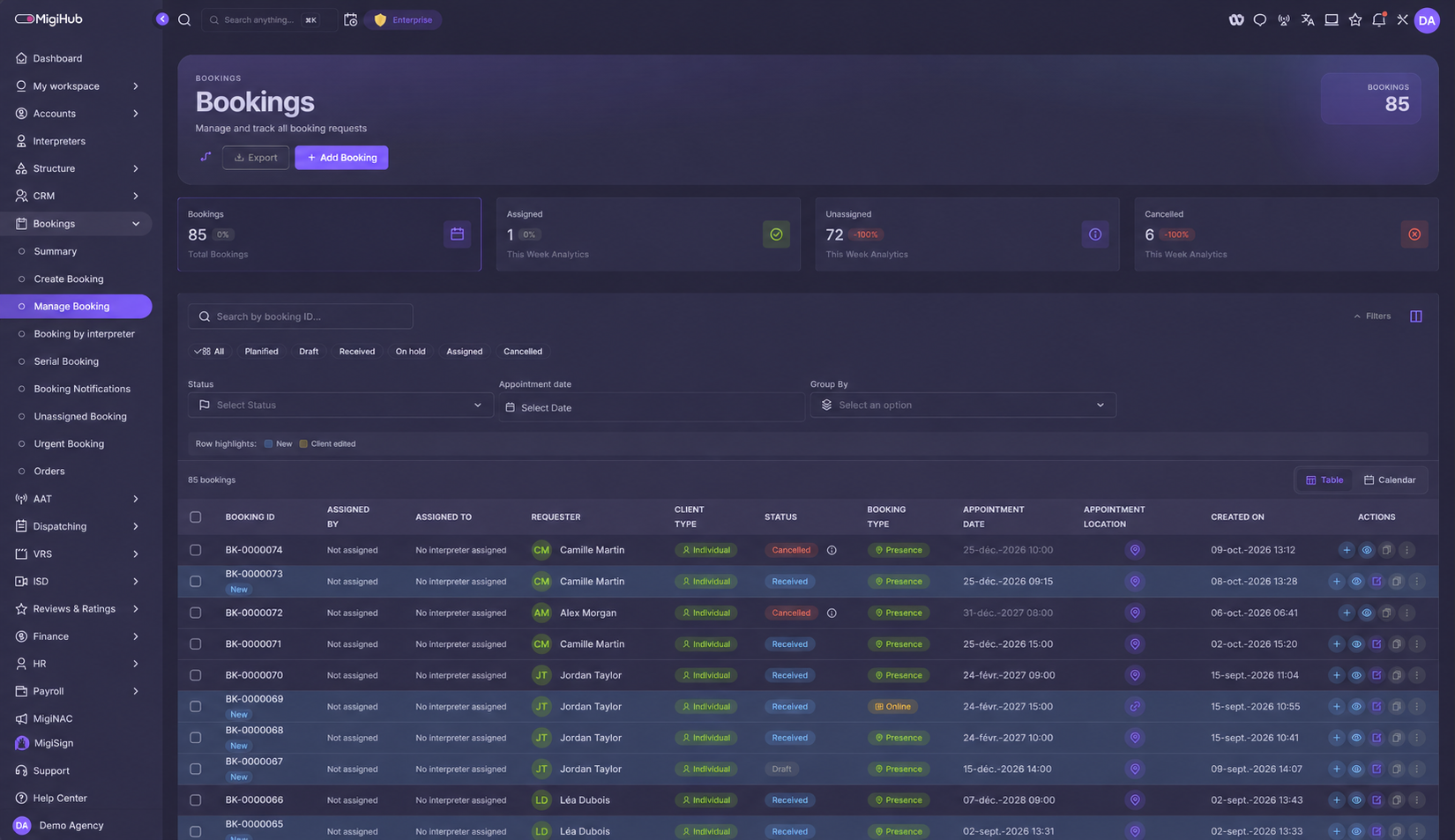Image resolution: width=1455 pixels, height=840 pixels.
Task: Click the favorites star icon in header
Action: [1355, 19]
